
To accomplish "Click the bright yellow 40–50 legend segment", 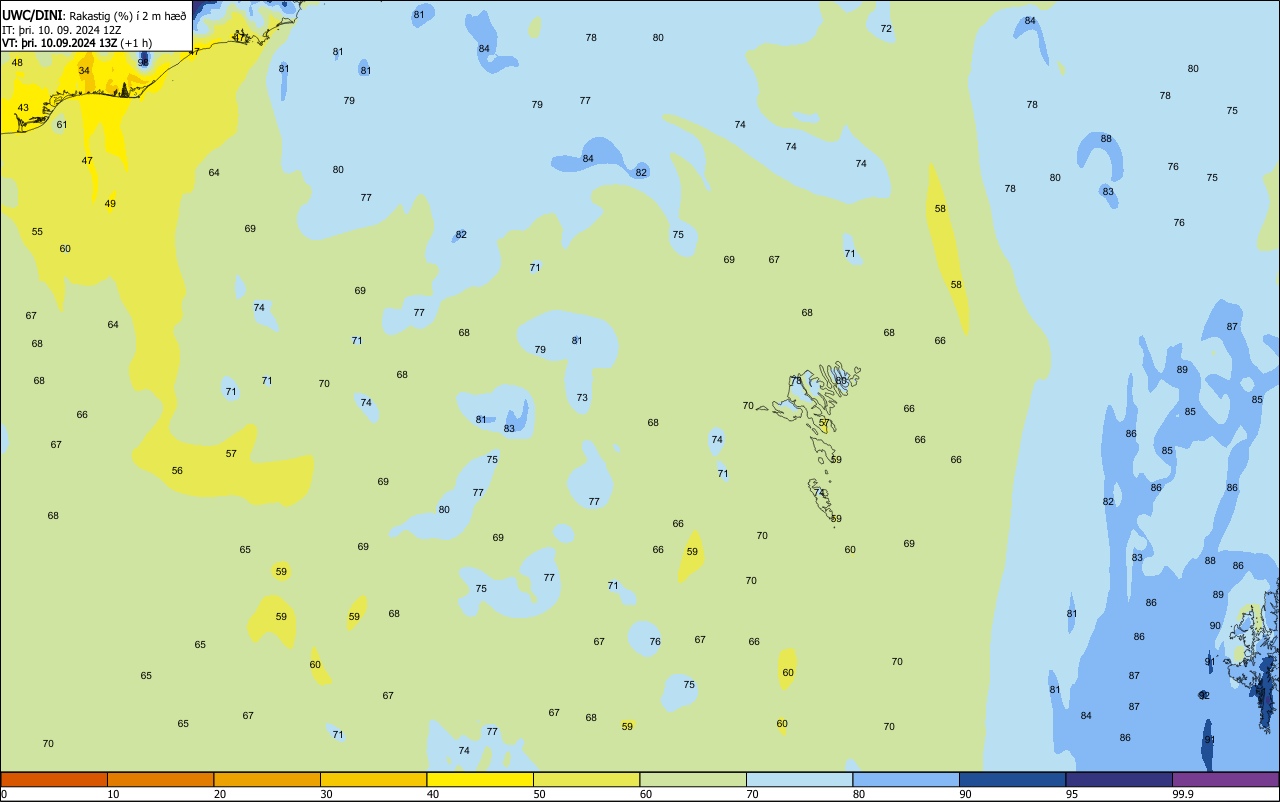I will pos(480,779).
